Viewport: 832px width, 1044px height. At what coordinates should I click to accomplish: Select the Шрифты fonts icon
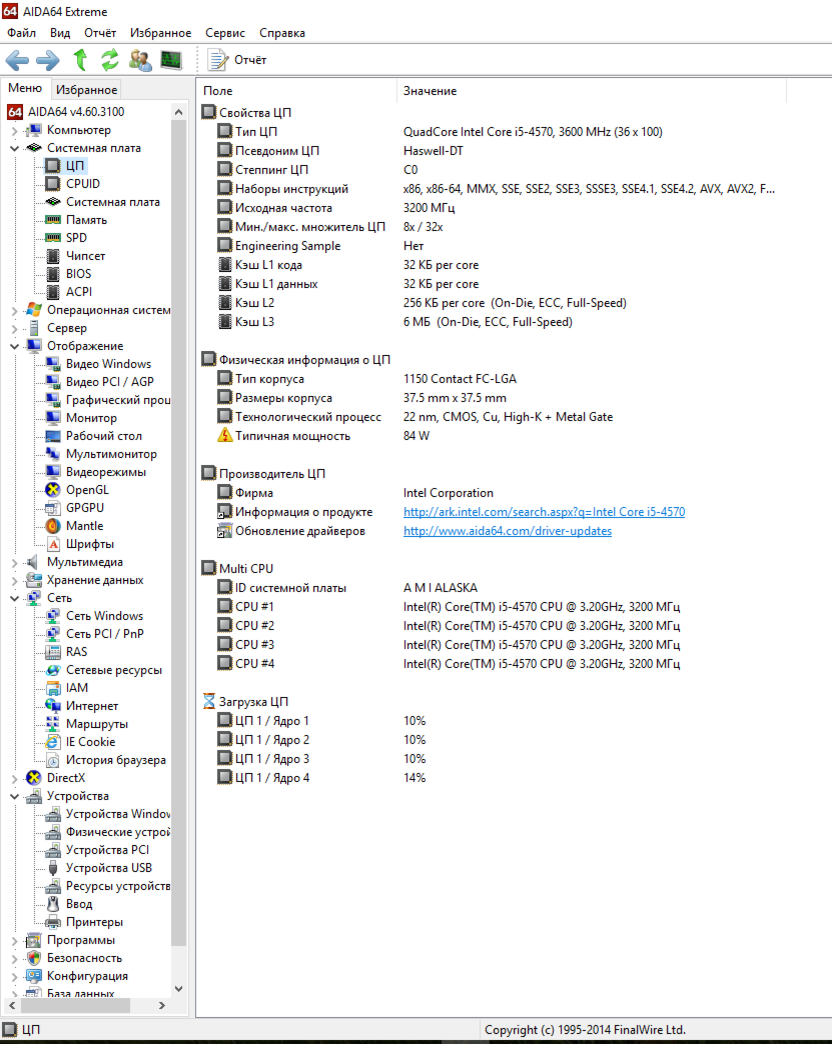(53, 544)
